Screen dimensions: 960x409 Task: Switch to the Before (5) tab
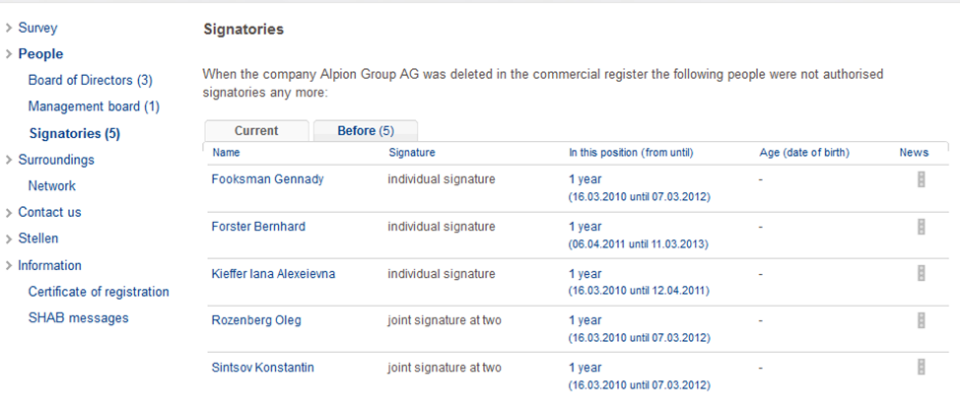point(366,131)
